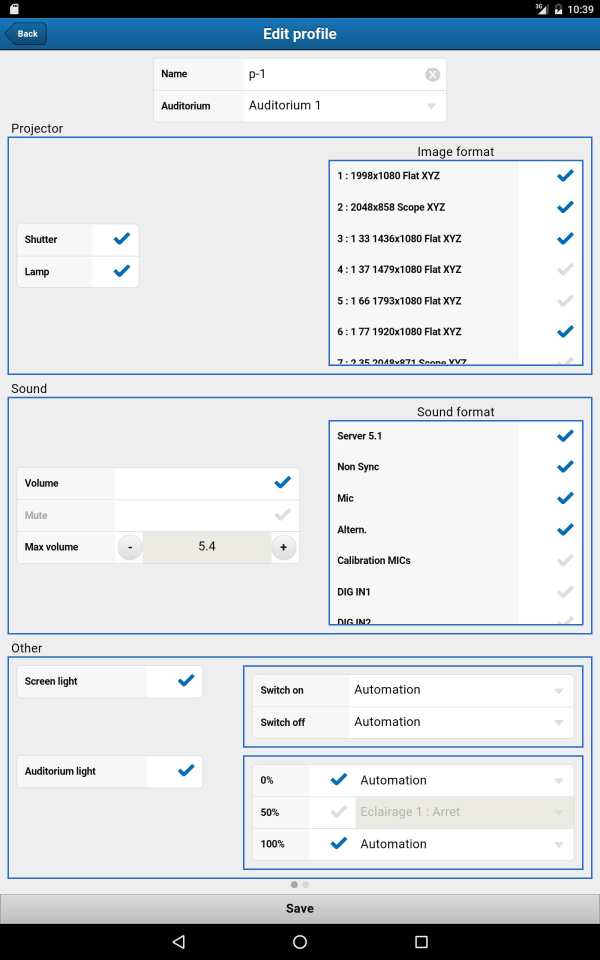Uncheck image format 2 : 2048x858 Scope XYZ
Screen dimensions: 600x960
point(565,207)
